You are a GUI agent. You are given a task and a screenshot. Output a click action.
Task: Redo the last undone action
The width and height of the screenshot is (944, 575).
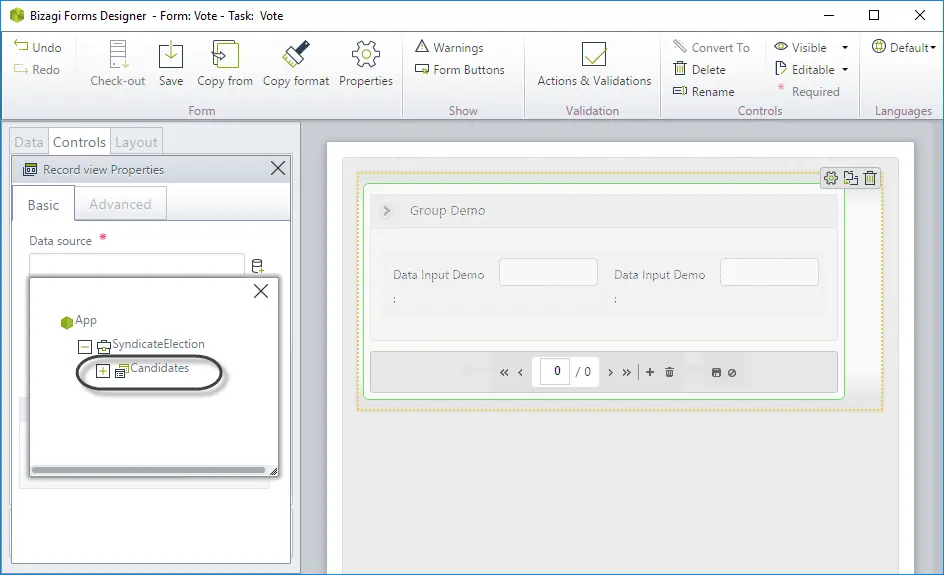pyautogui.click(x=37, y=69)
